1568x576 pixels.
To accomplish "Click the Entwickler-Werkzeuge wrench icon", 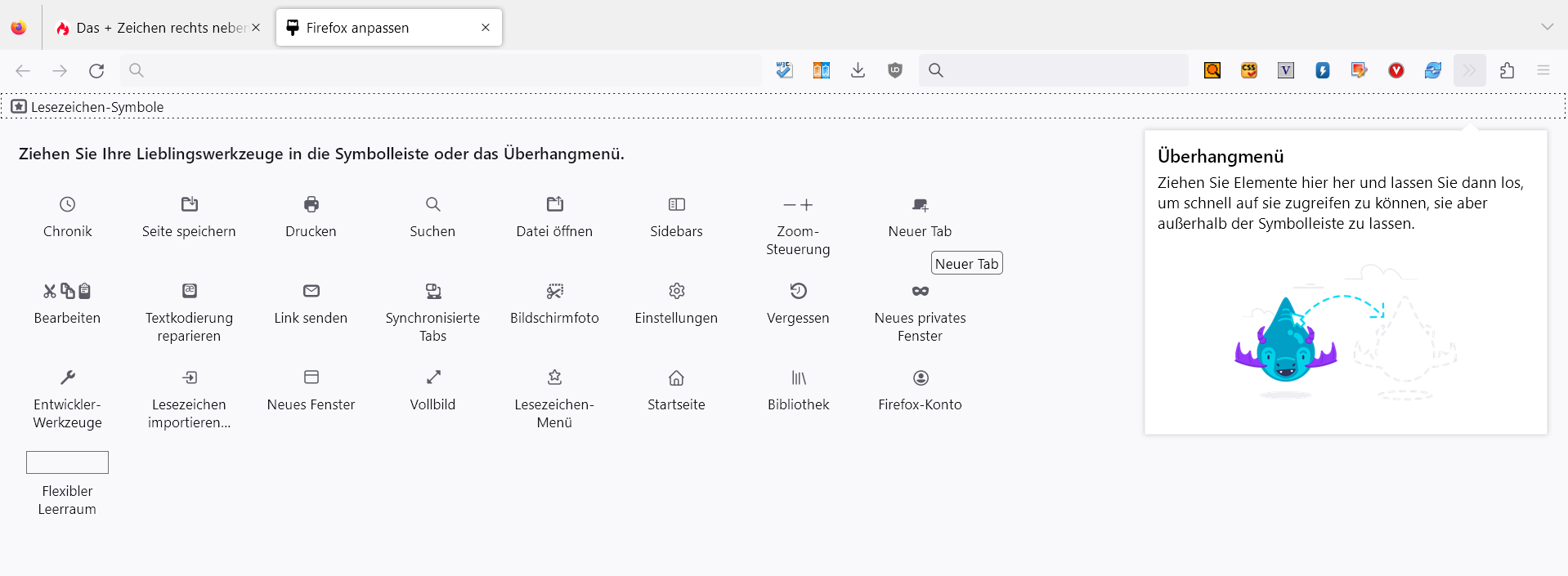I will [67, 377].
